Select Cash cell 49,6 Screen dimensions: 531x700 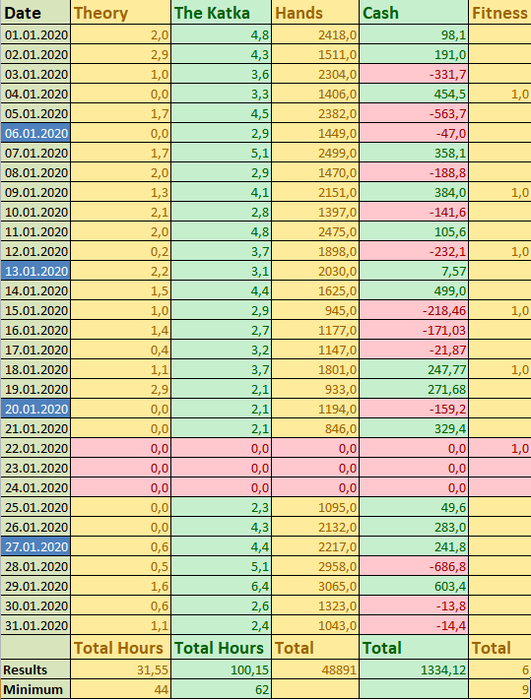point(414,507)
